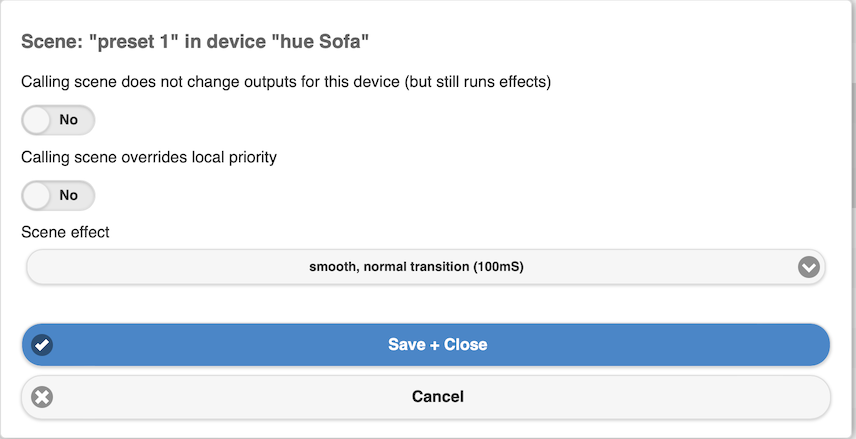This screenshot has height=439, width=856.
Task: Select "smooth, normal transition (100mS)" combo text
Action: pyautogui.click(x=417, y=267)
